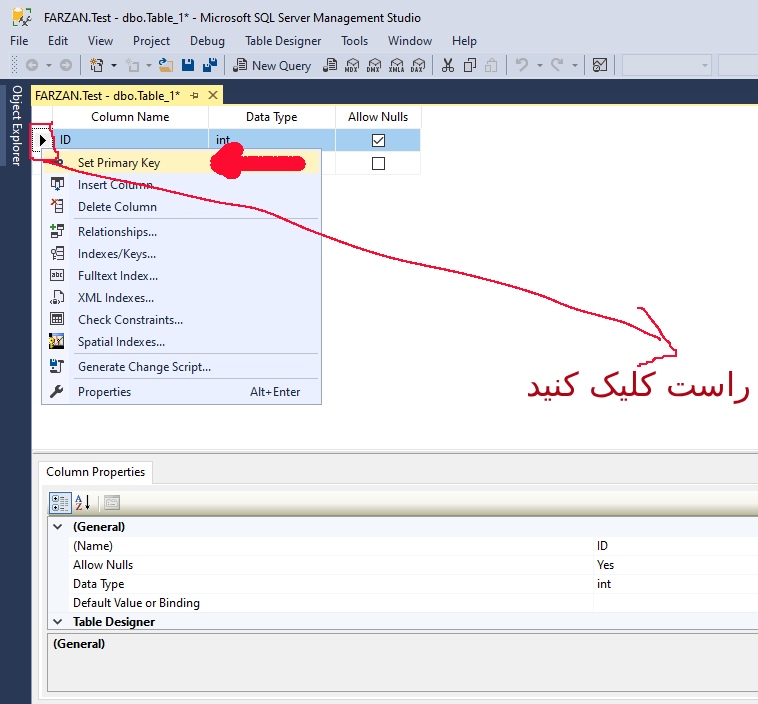Click the int Data Type cell
The height and width of the screenshot is (704, 758).
pos(270,140)
